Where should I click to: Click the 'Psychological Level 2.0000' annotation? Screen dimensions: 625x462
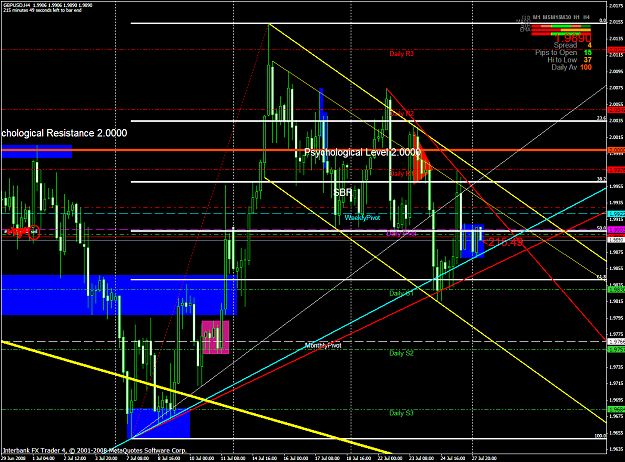coord(362,152)
